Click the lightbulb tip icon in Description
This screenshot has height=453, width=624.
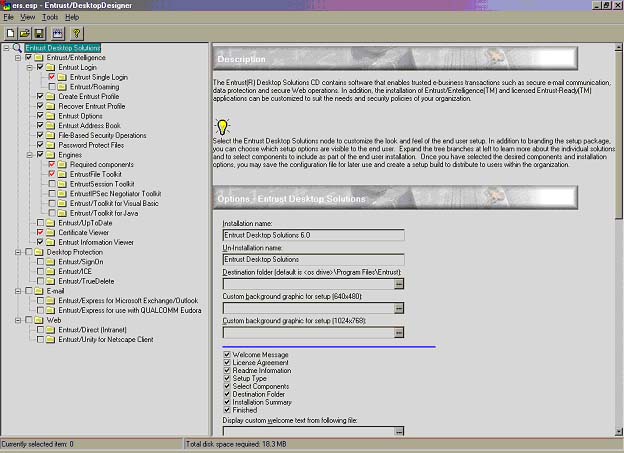pos(222,127)
